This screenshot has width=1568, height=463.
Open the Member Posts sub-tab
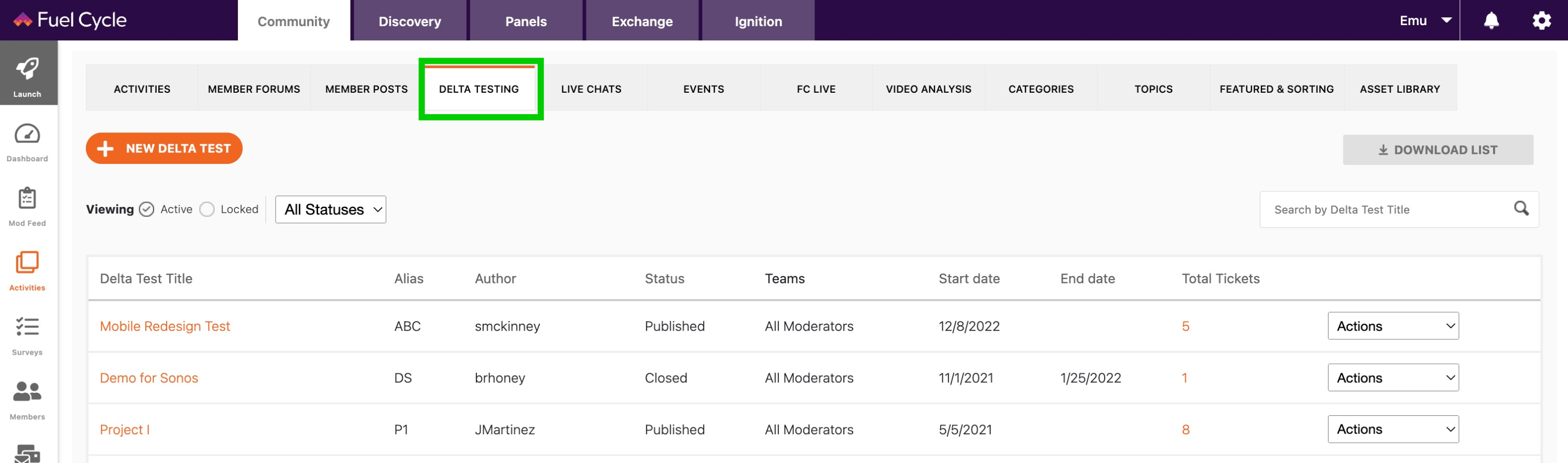[x=366, y=89]
